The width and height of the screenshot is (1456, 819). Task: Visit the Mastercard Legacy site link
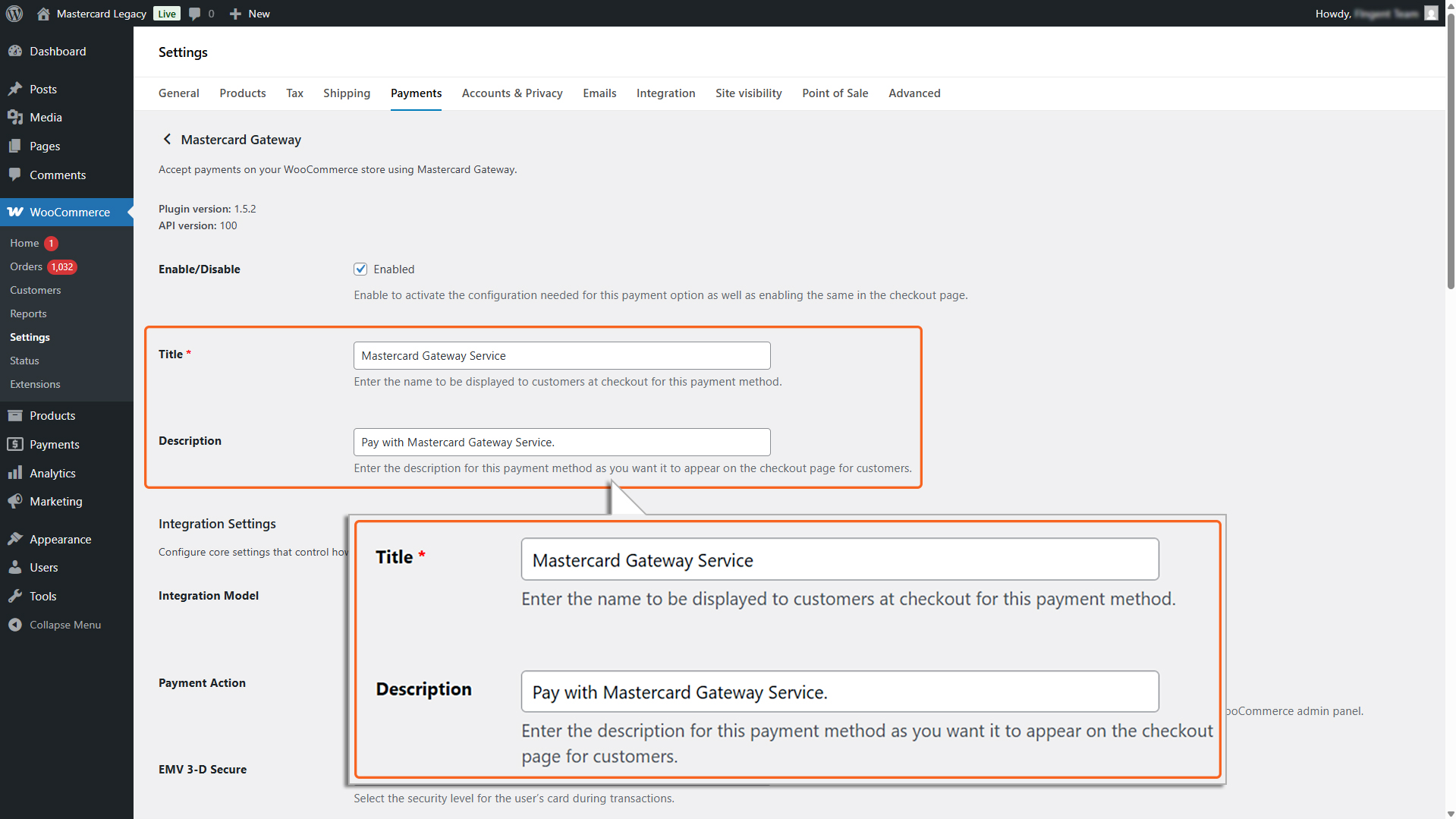point(100,14)
